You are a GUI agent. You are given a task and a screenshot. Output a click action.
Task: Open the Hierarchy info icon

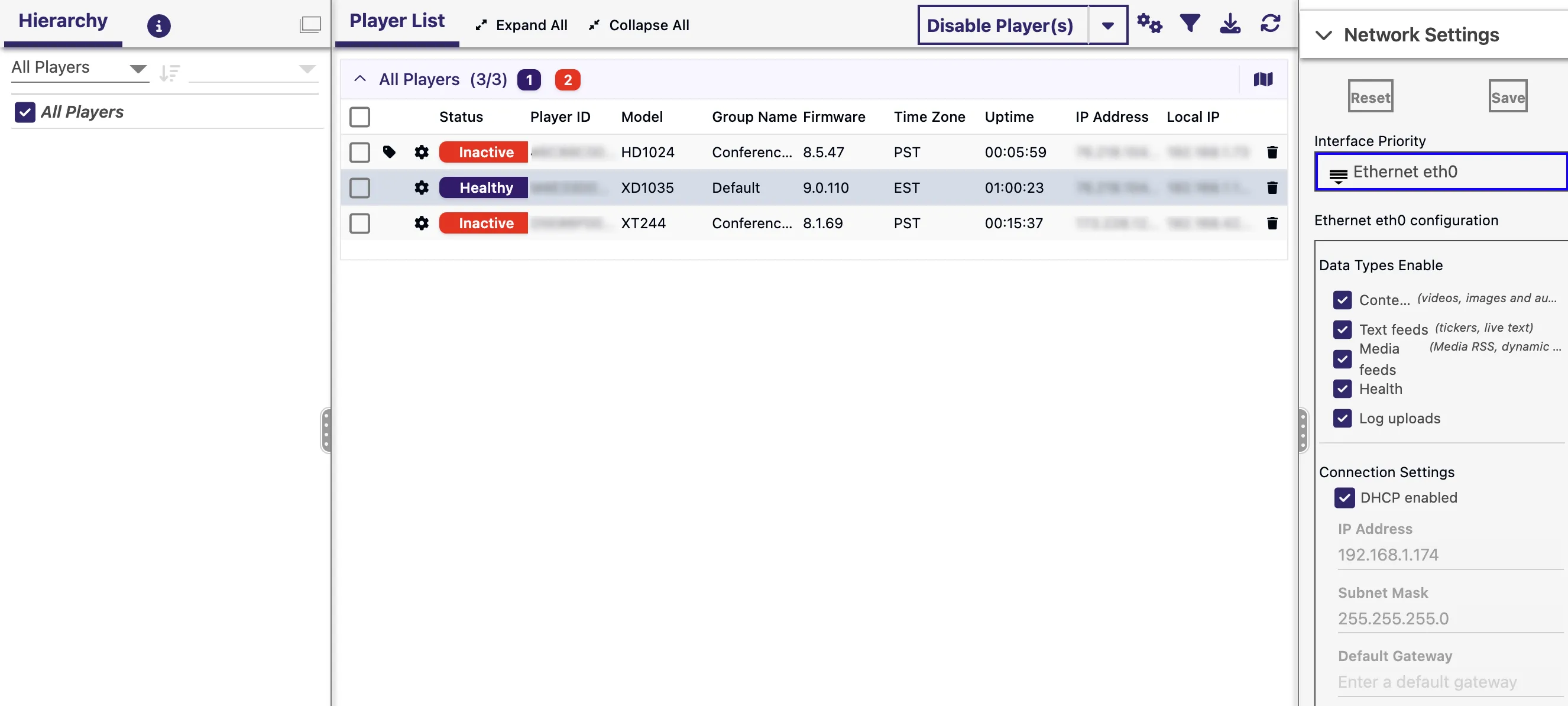[159, 25]
